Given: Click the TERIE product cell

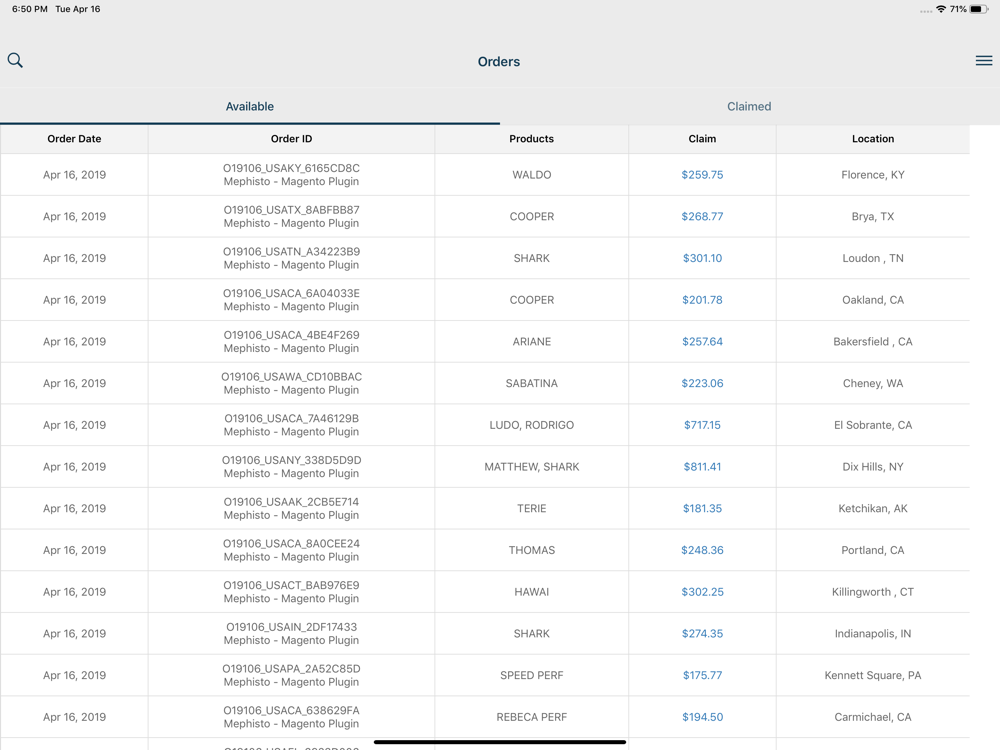Looking at the screenshot, I should tap(532, 508).
